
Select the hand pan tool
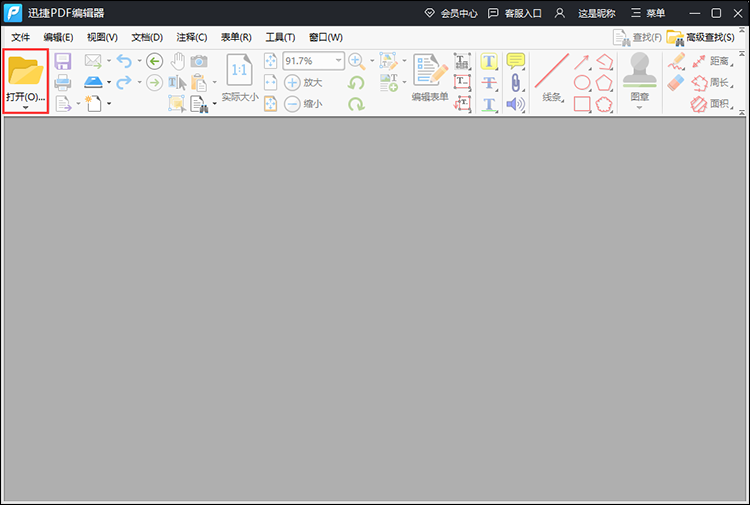click(177, 61)
